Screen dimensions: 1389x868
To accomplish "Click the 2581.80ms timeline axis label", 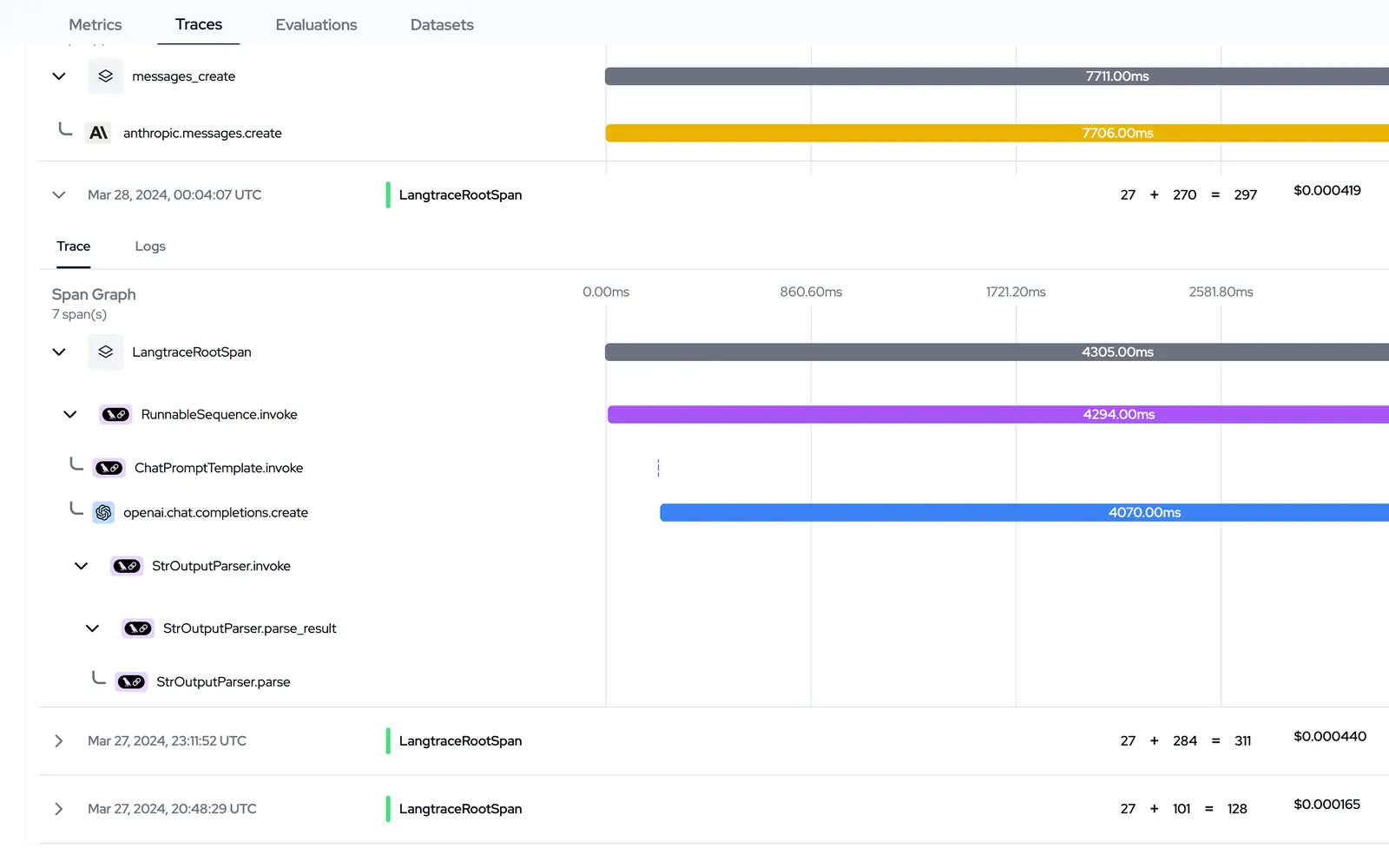I will 1221,293.
